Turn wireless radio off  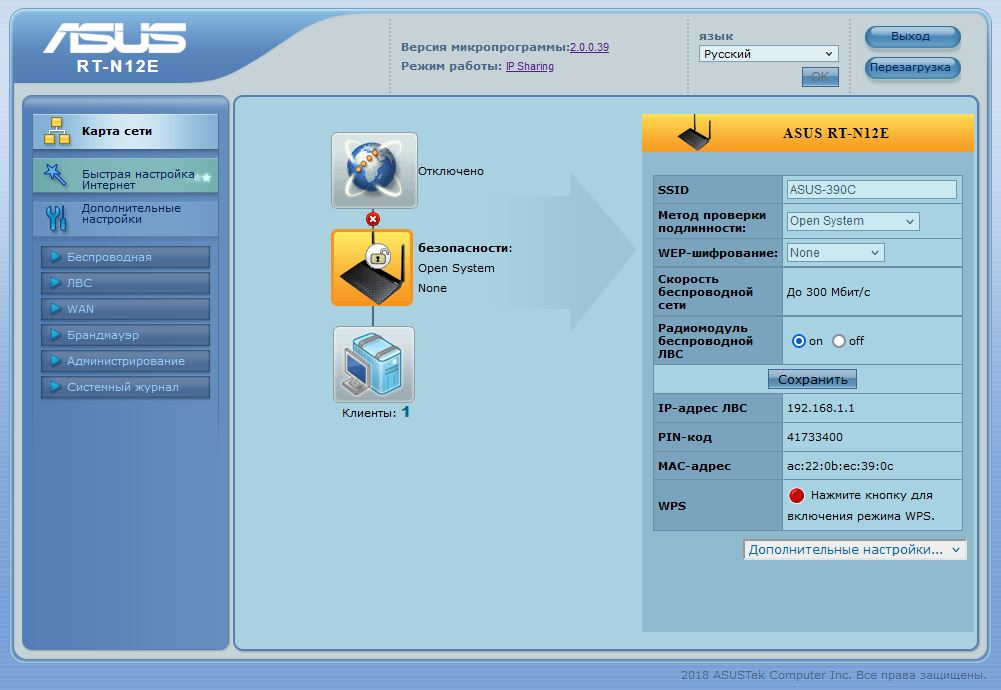pos(839,341)
